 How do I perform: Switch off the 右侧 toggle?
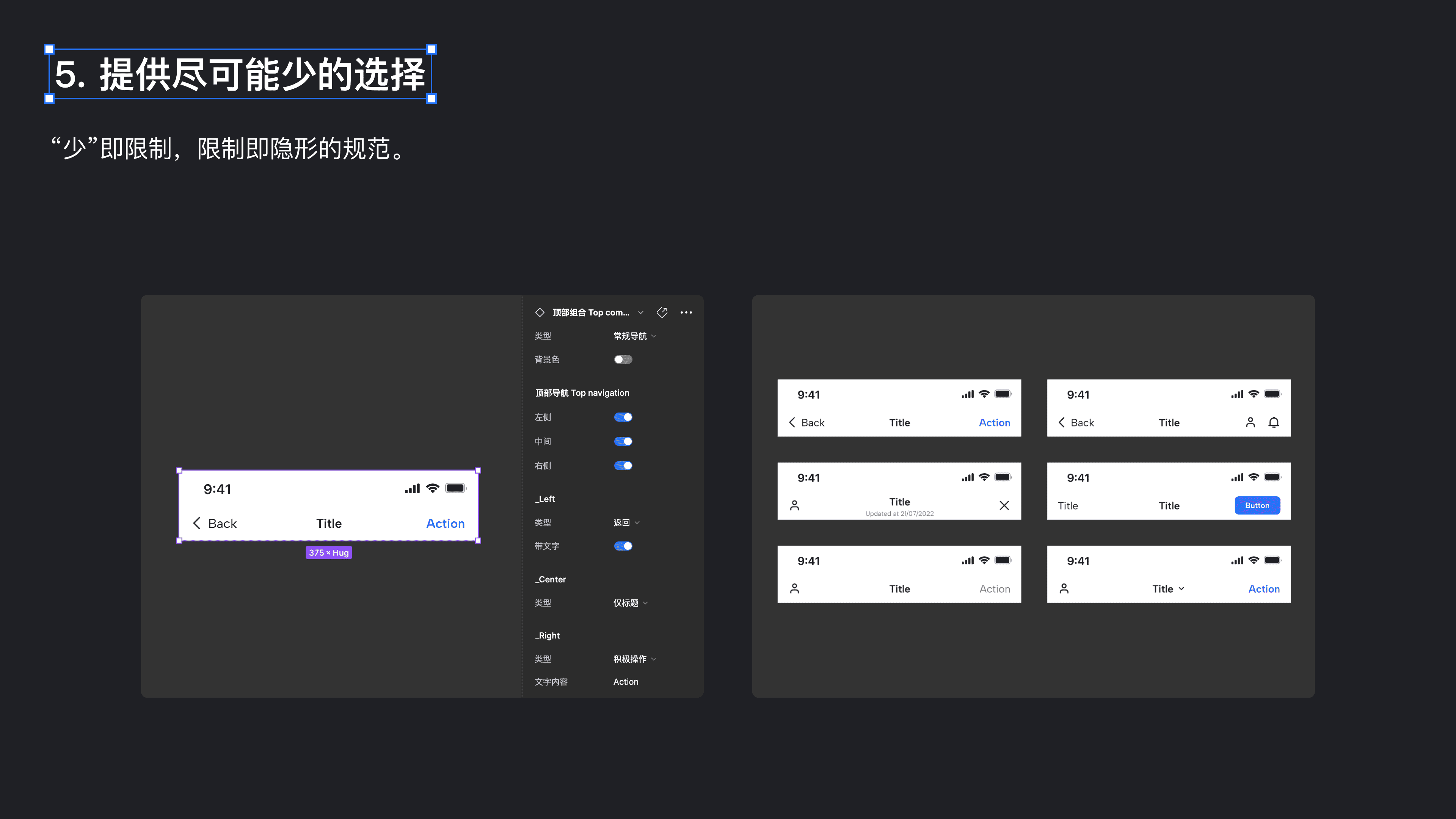[x=623, y=466]
